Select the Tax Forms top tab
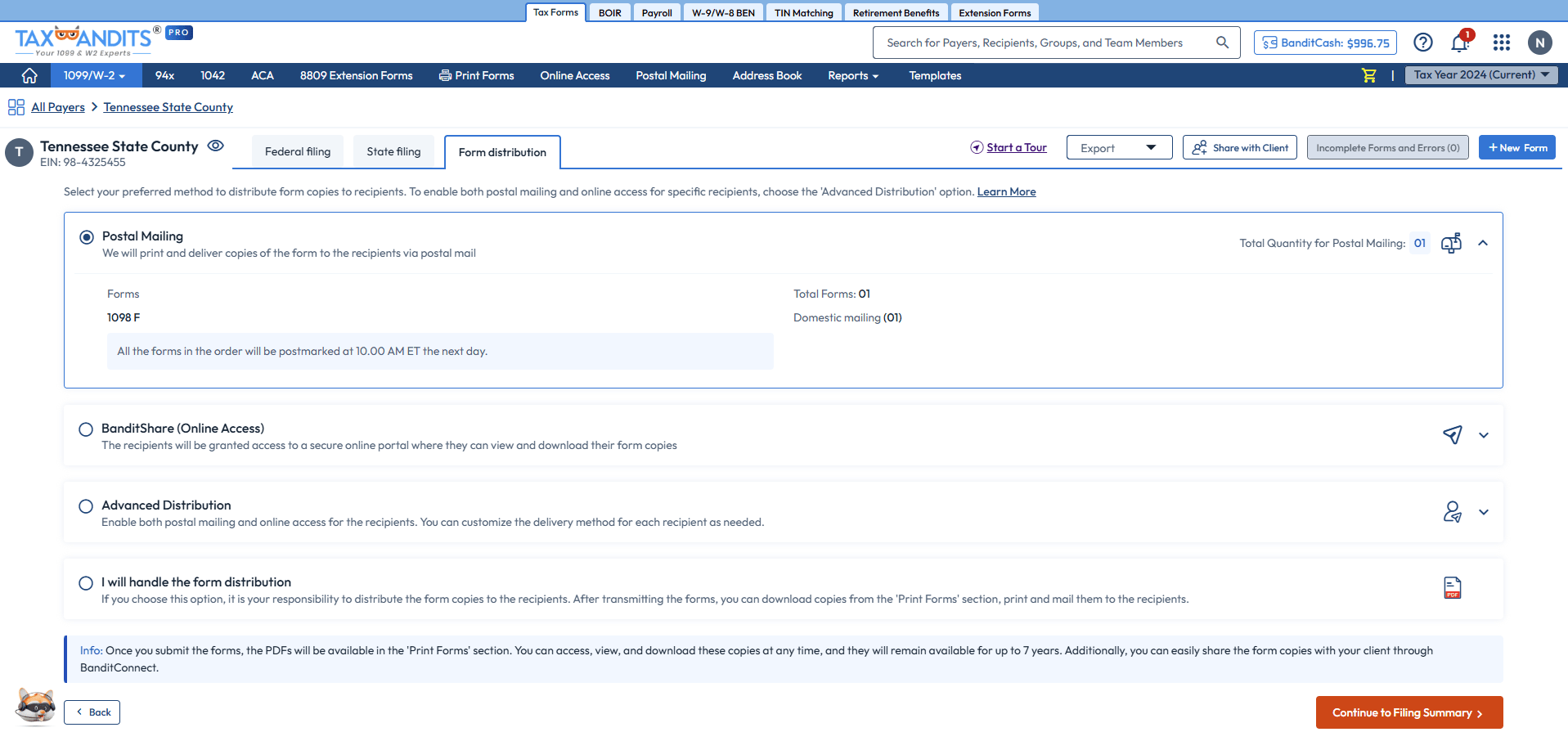Screen dimensions: 1568x741 point(555,12)
